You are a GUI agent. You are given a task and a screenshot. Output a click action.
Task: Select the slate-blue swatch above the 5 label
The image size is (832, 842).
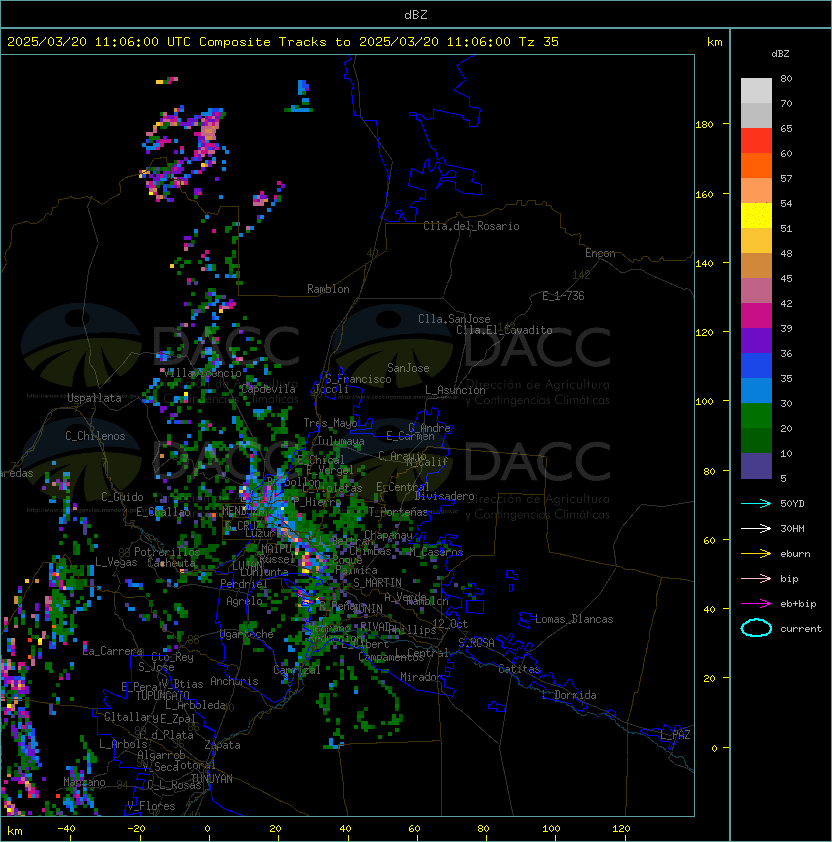[x=756, y=466]
